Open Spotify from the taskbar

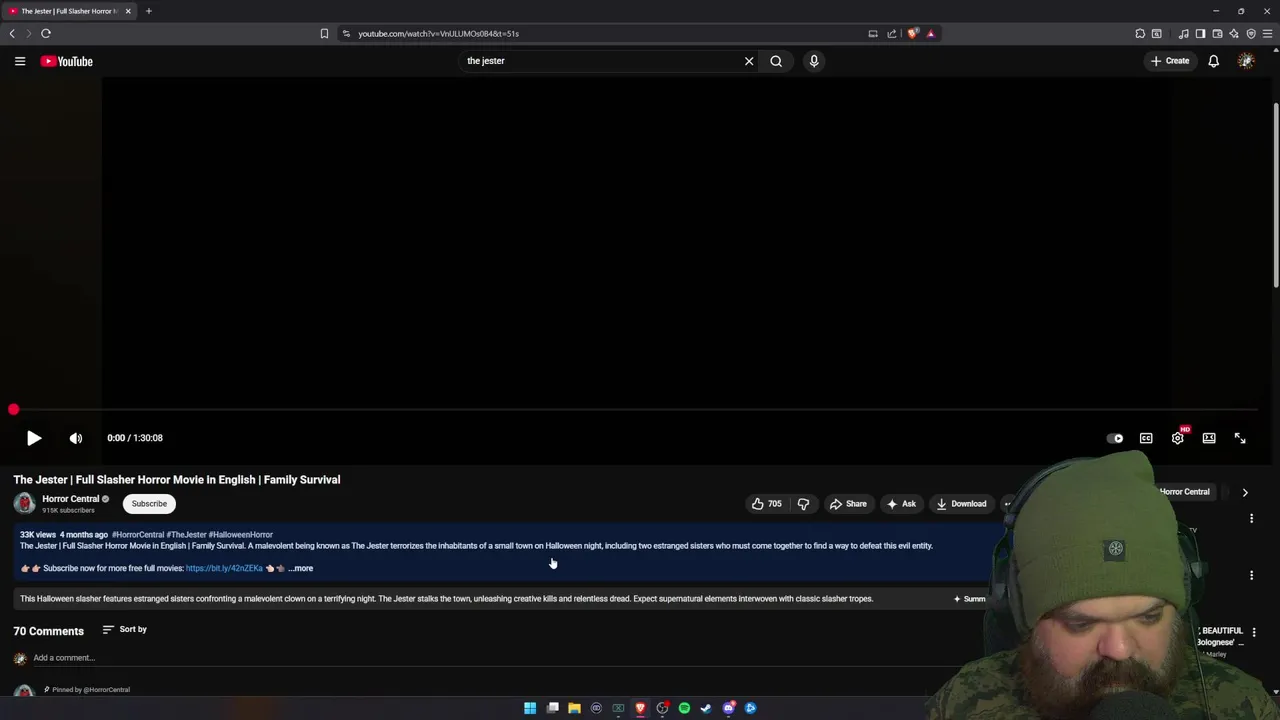click(684, 708)
